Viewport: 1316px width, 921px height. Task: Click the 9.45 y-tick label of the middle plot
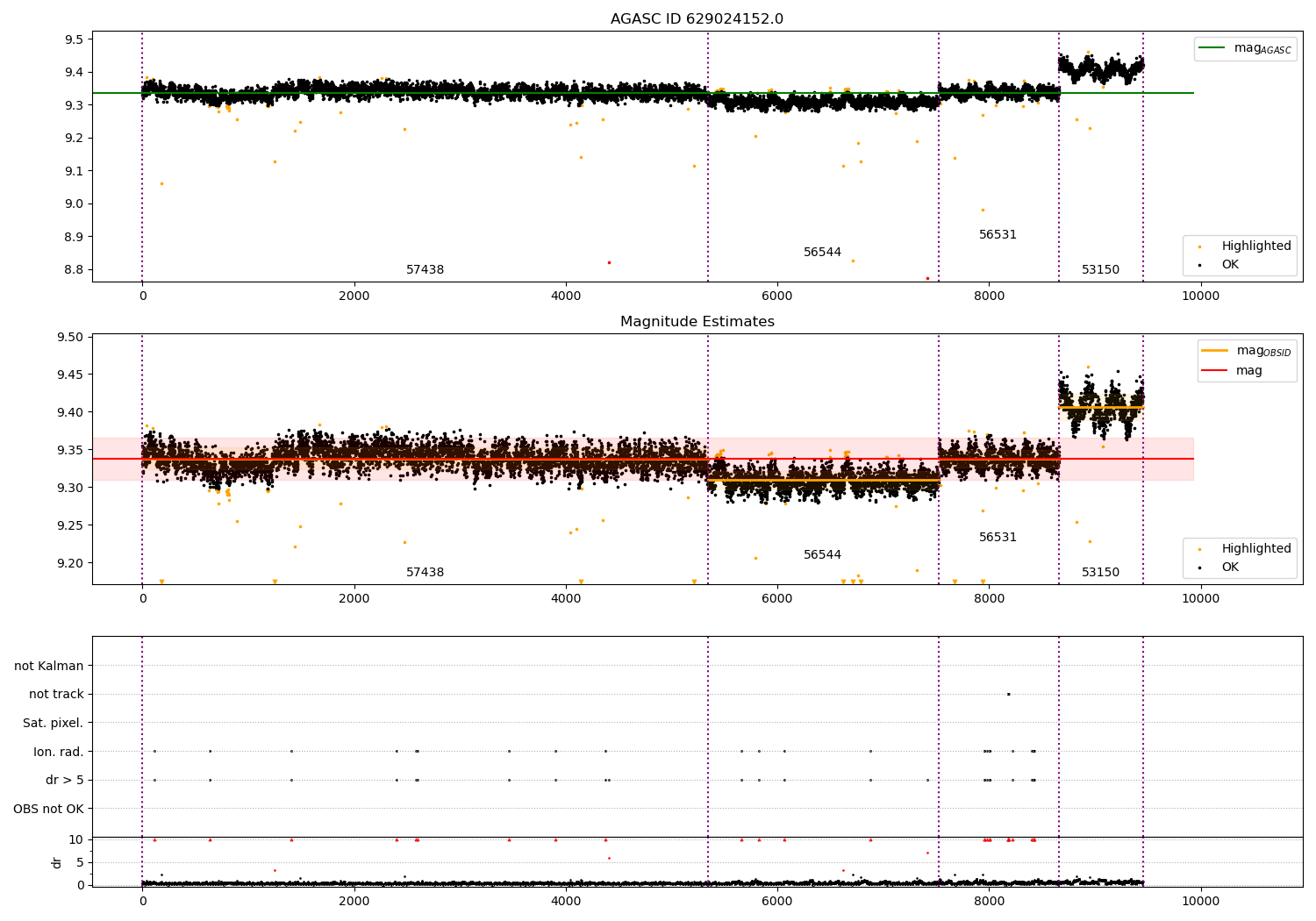70,375
